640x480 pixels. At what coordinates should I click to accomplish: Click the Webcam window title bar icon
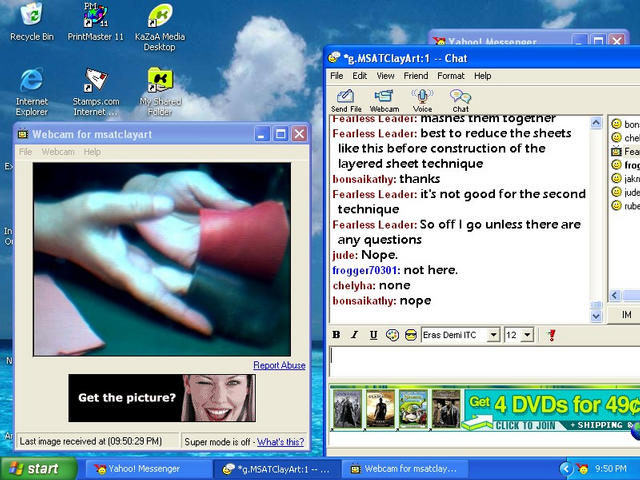[x=23, y=134]
